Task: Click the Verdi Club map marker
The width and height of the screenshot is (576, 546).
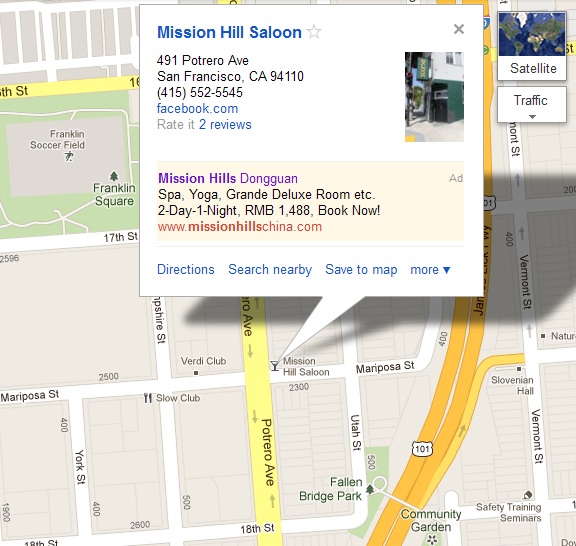Action: pos(196,373)
